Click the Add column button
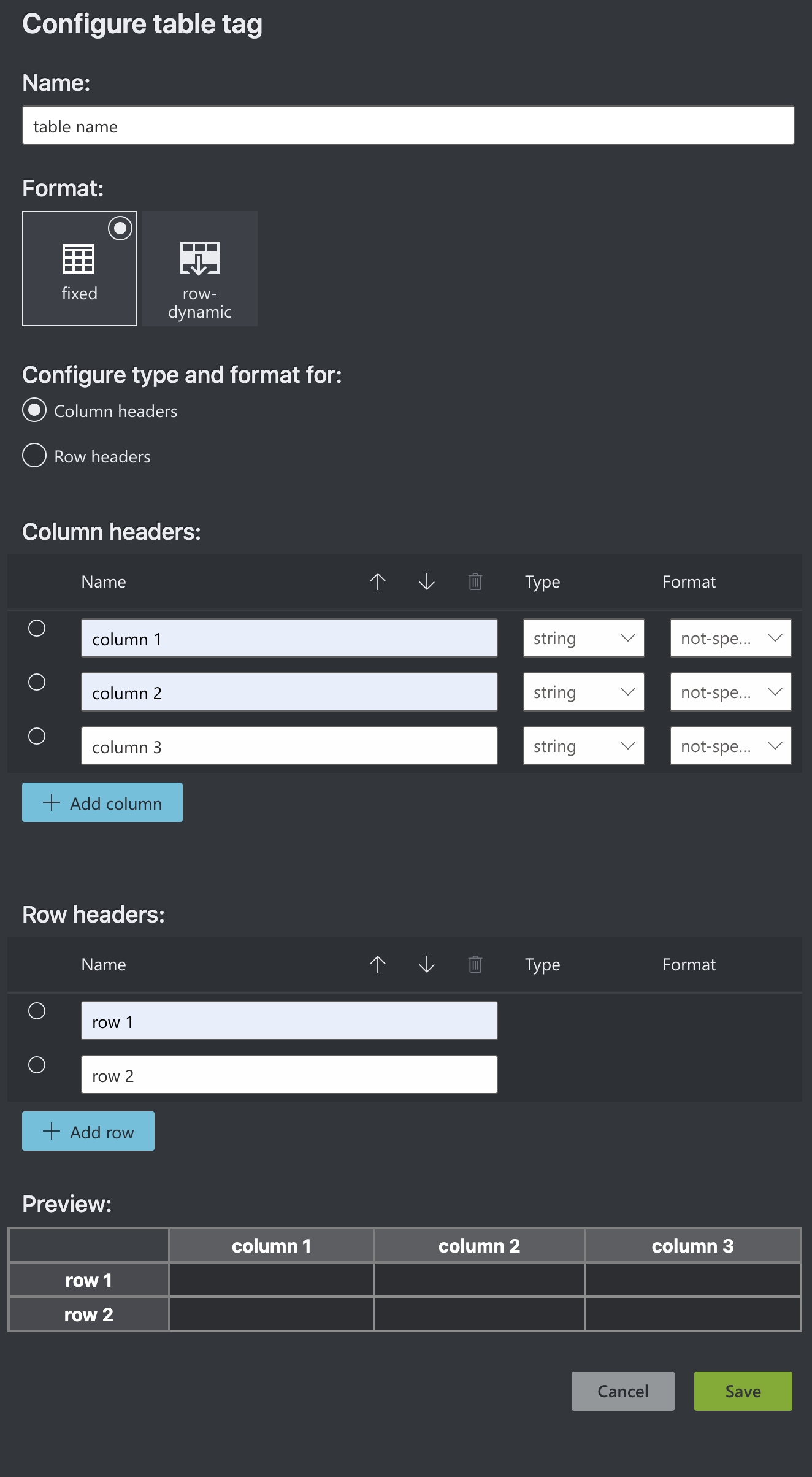The image size is (812, 1477). coord(102,802)
